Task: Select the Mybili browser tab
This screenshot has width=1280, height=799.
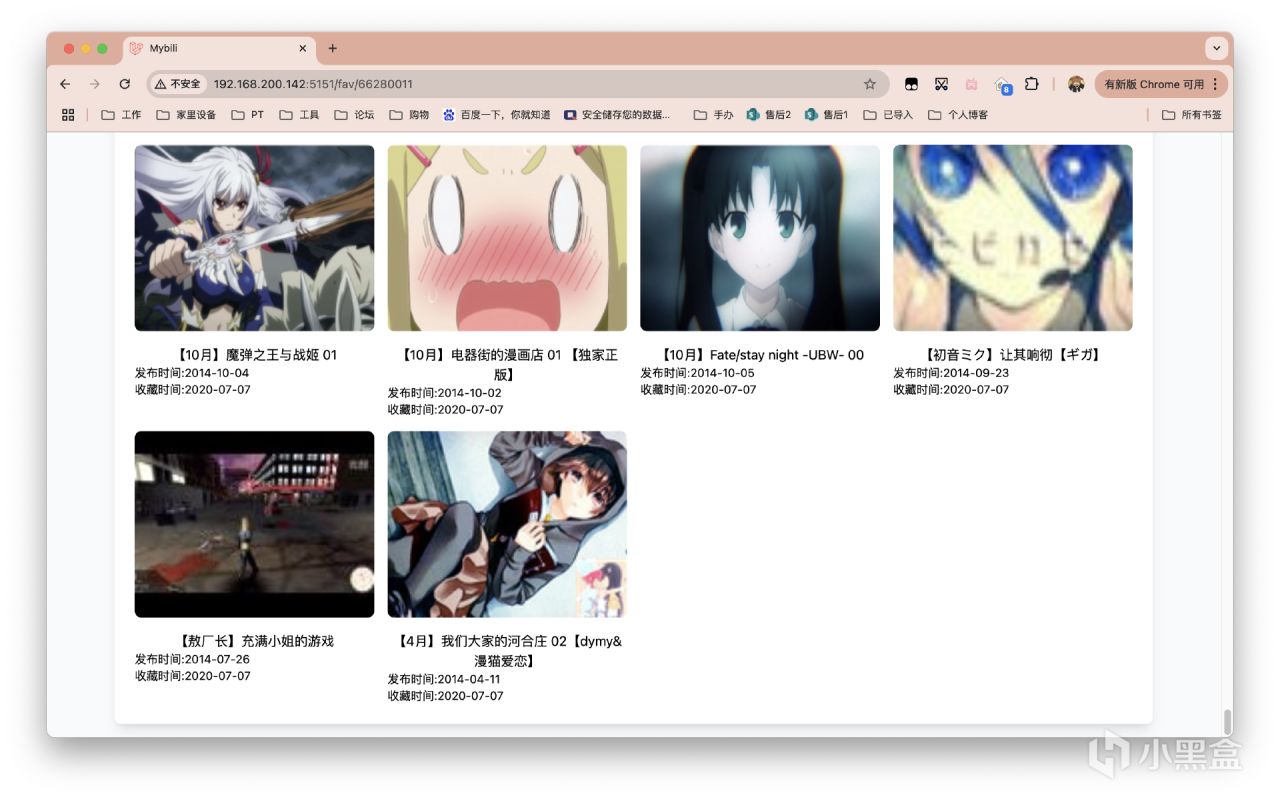Action: (x=219, y=48)
